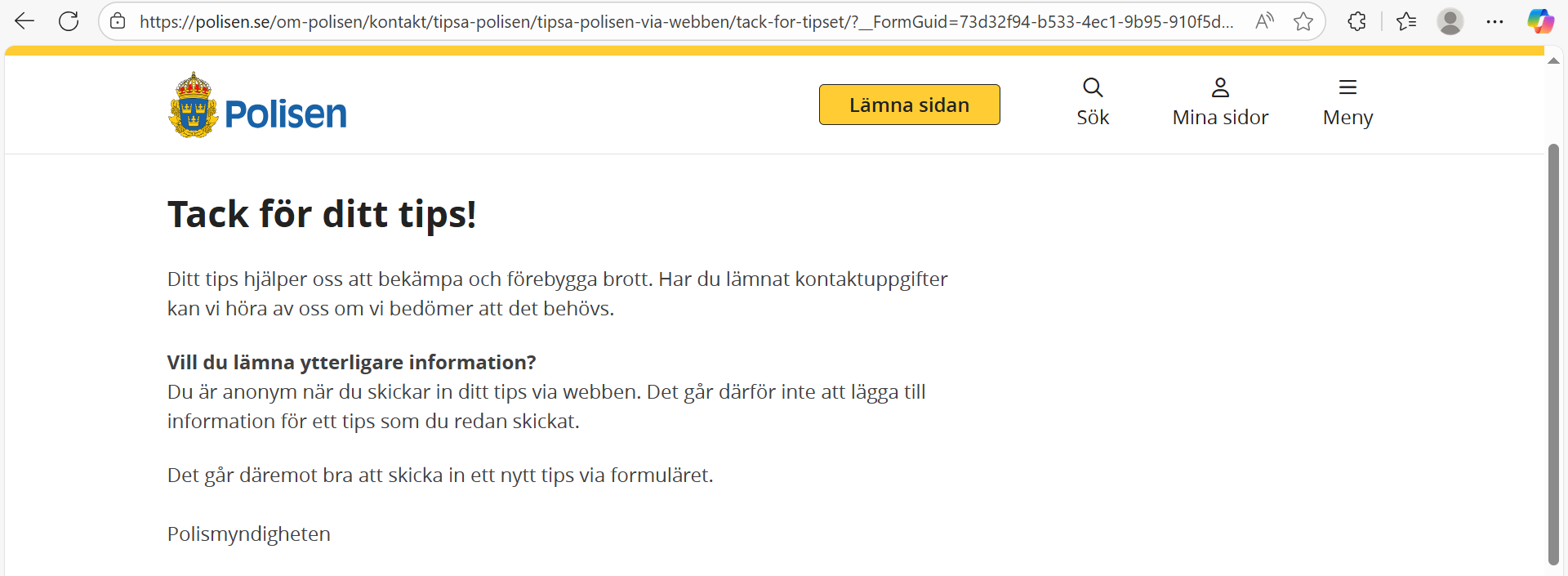1568x576 pixels.
Task: Click in the address bar URL
Action: 686,21
